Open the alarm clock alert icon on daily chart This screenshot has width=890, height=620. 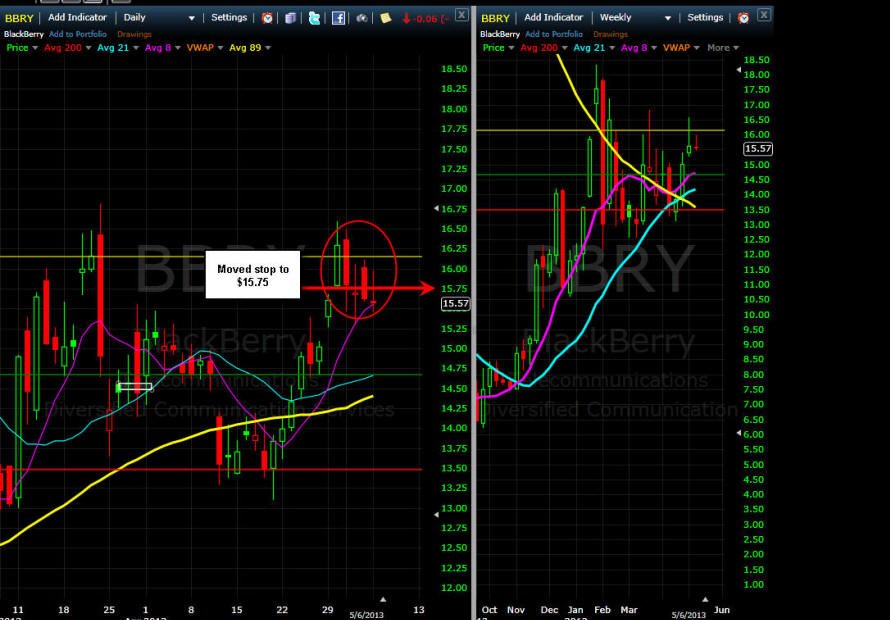[x=267, y=18]
